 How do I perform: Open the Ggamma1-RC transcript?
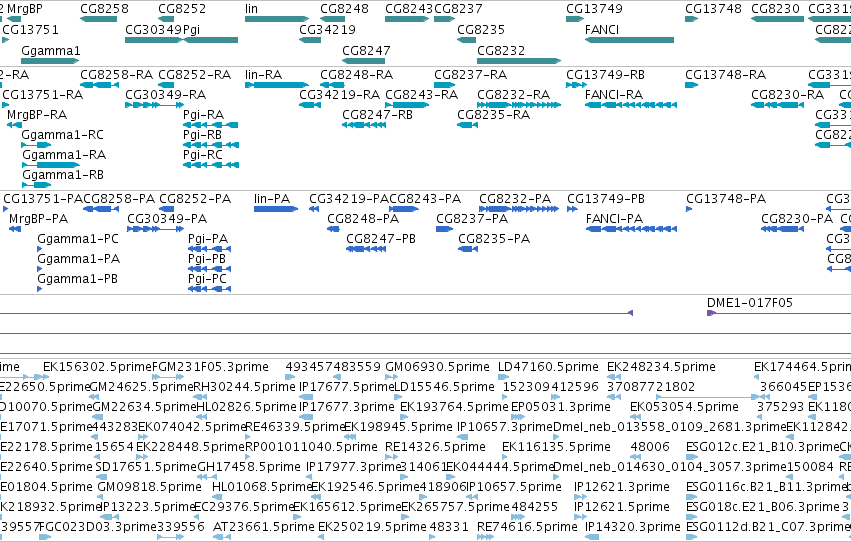(36, 145)
